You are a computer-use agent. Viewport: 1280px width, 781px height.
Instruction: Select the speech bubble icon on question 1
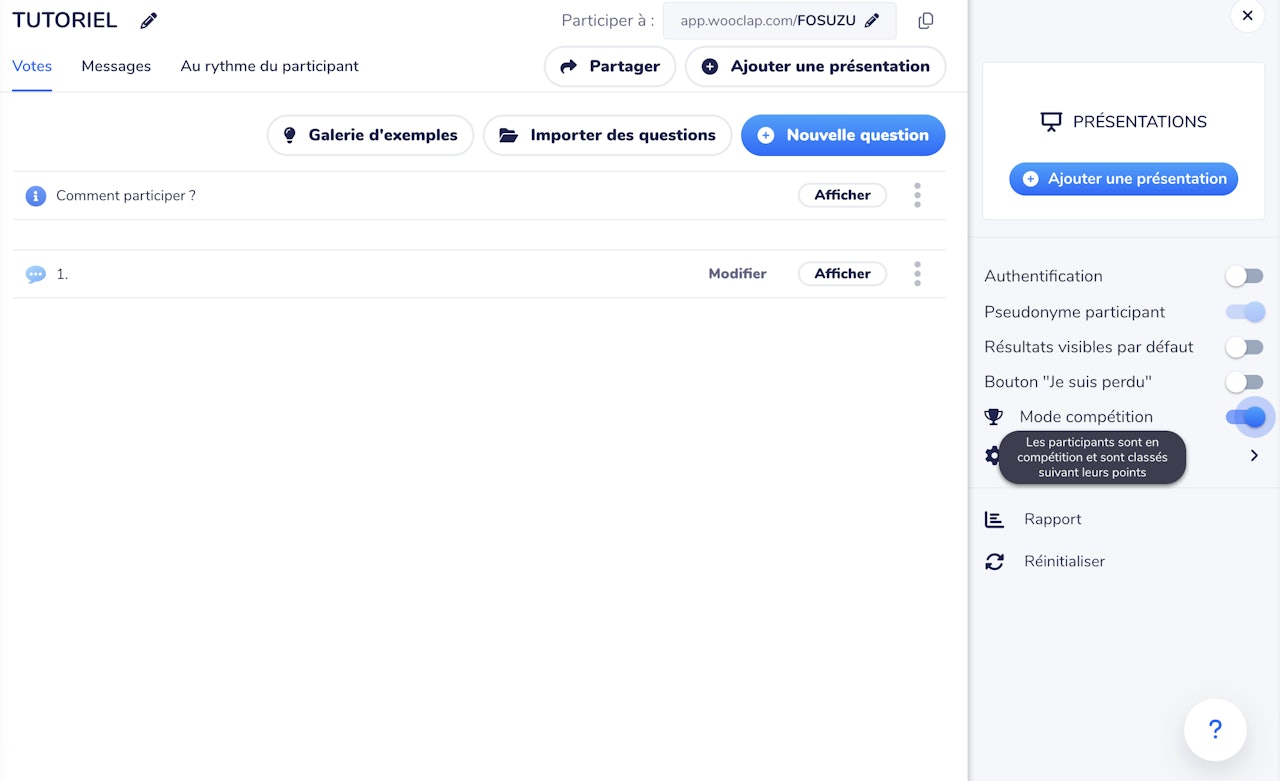coord(35,273)
